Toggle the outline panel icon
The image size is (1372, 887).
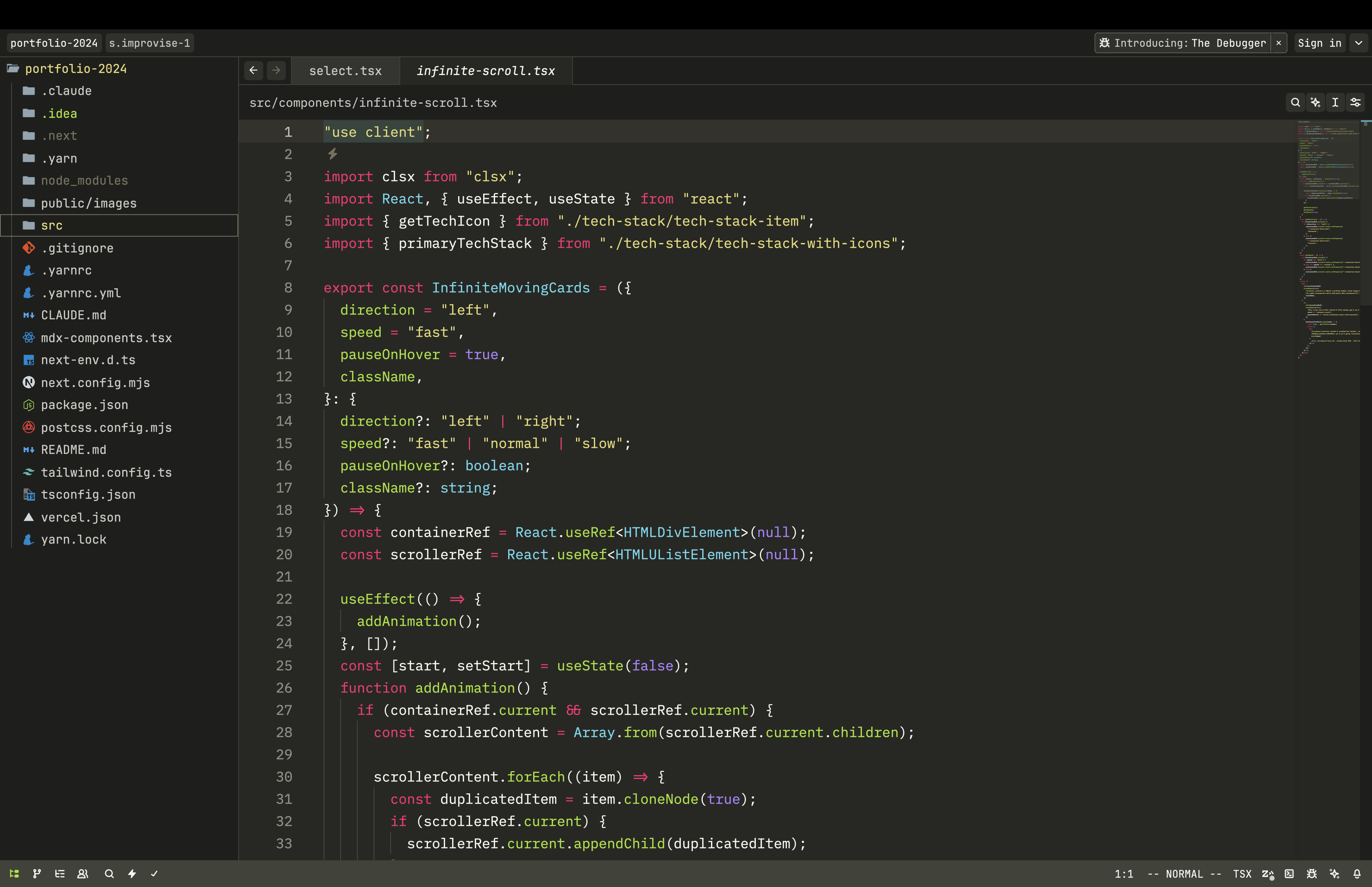point(60,874)
